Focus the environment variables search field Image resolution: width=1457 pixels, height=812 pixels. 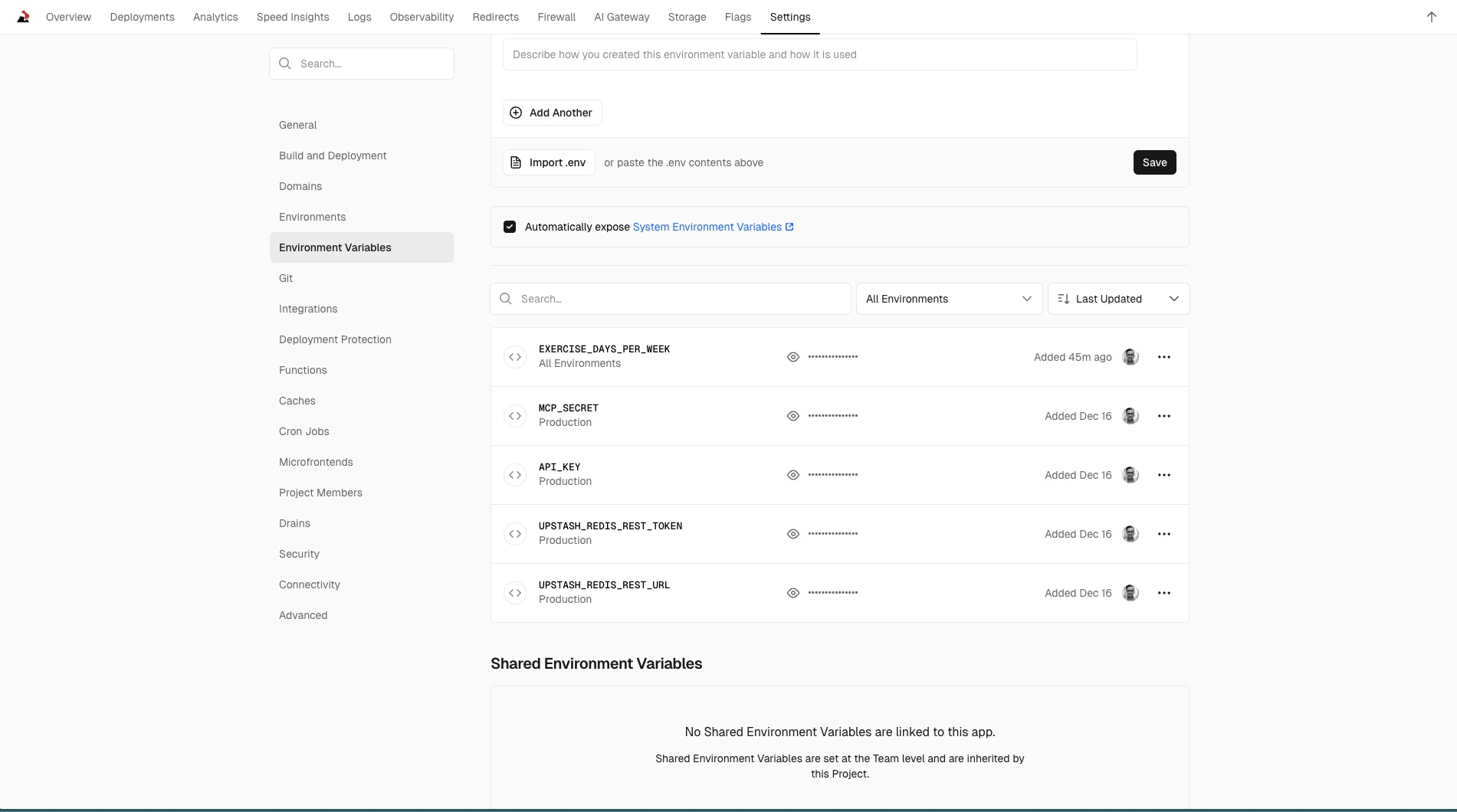point(671,299)
